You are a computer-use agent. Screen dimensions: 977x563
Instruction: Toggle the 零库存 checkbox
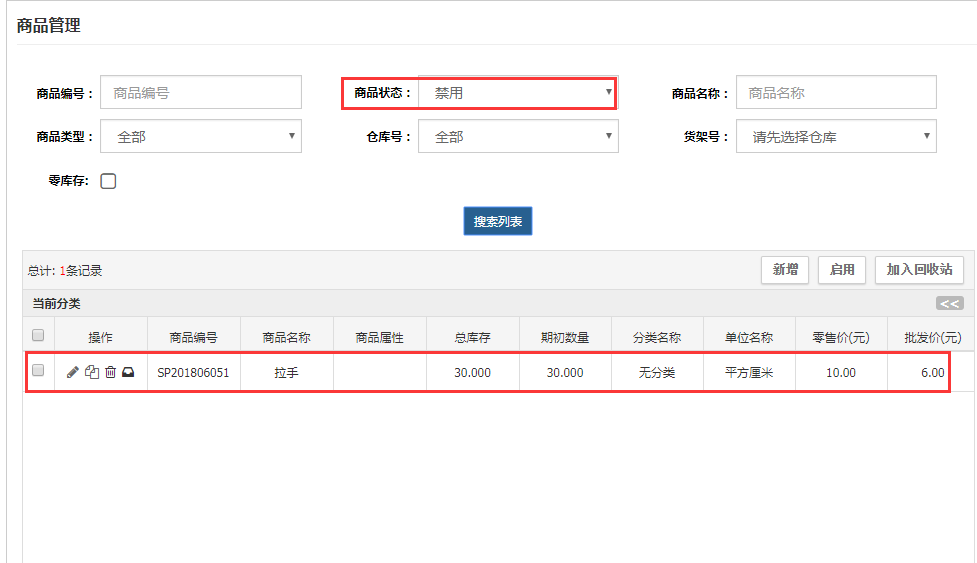(x=109, y=181)
